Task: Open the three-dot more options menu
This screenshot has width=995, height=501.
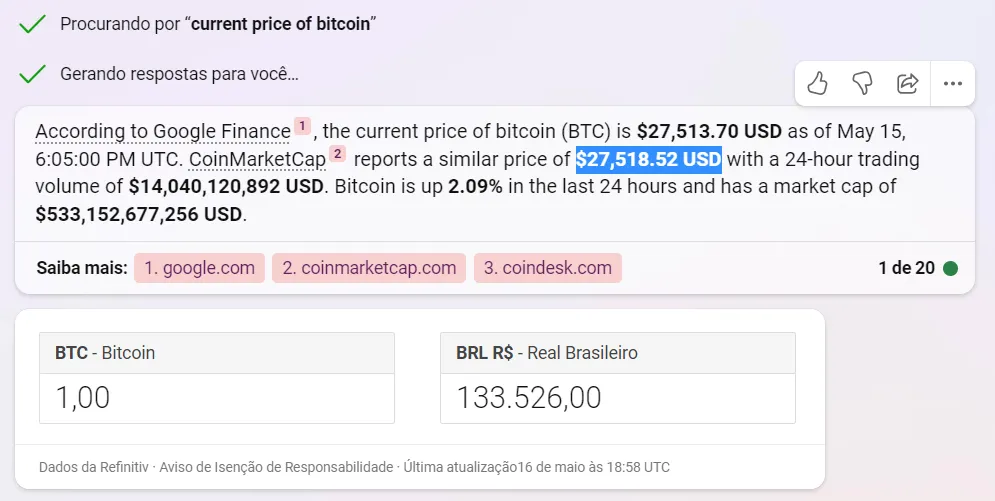Action: tap(952, 83)
